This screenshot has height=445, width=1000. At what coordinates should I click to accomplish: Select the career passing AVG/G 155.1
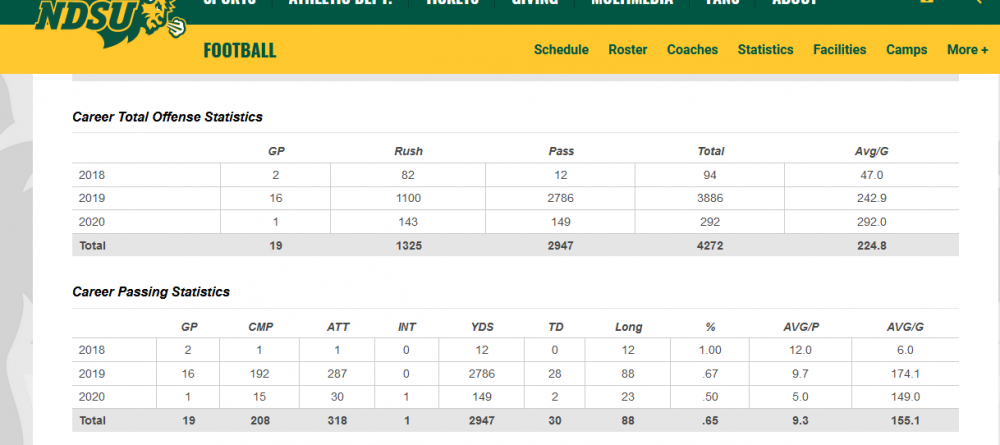point(906,421)
